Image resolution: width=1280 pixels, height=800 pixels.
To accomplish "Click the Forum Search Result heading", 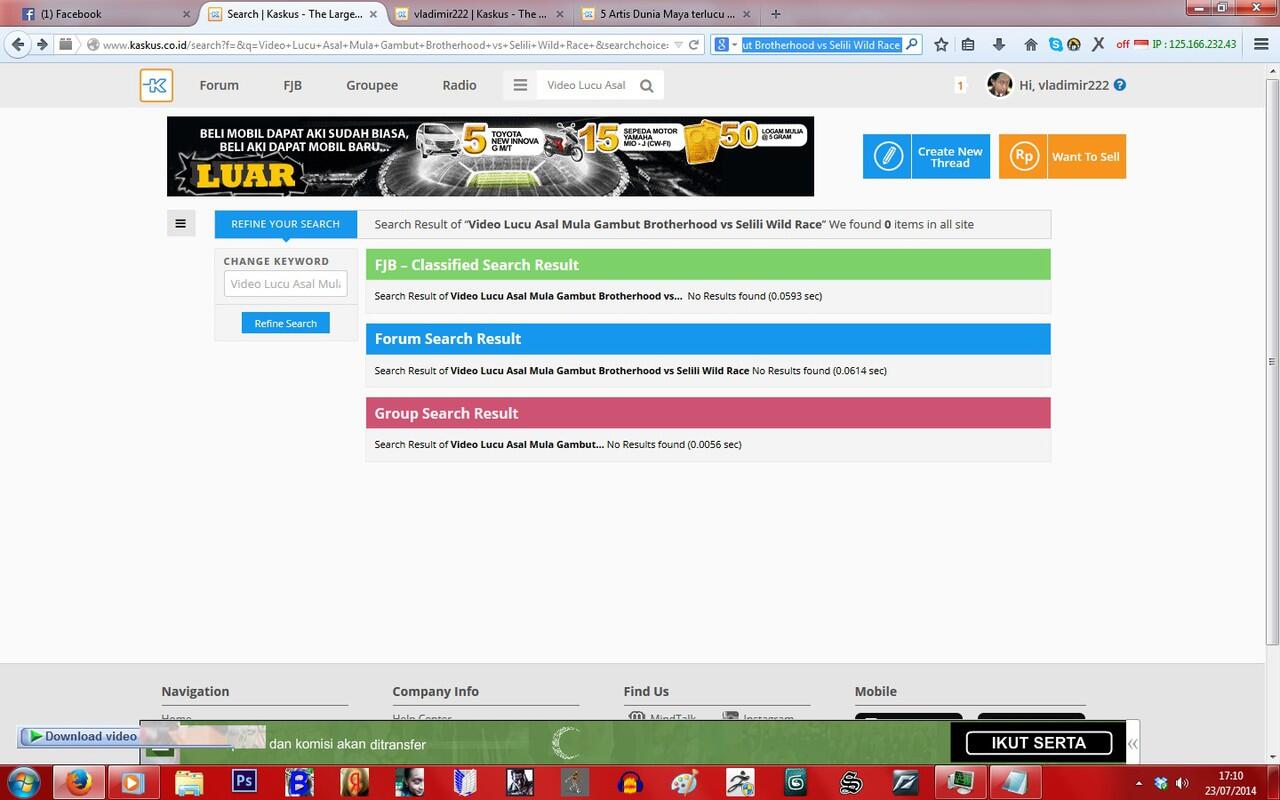I will pyautogui.click(x=448, y=339).
